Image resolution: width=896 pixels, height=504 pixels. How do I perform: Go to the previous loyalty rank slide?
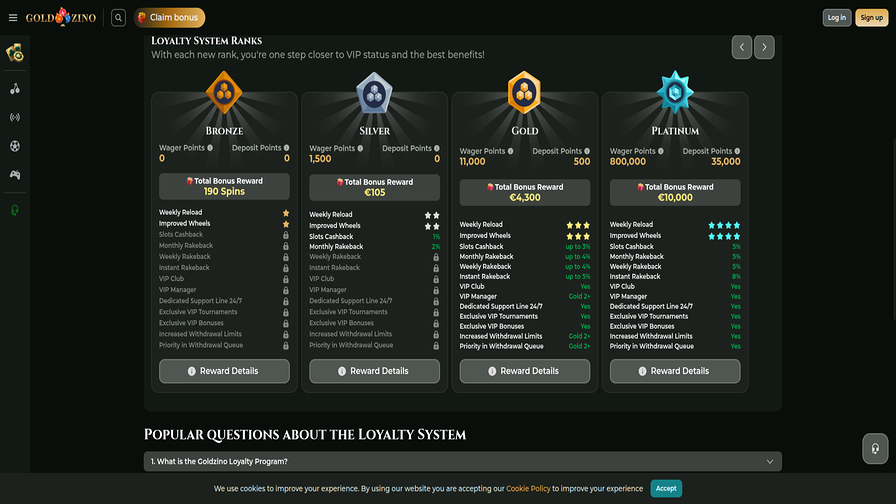[741, 47]
